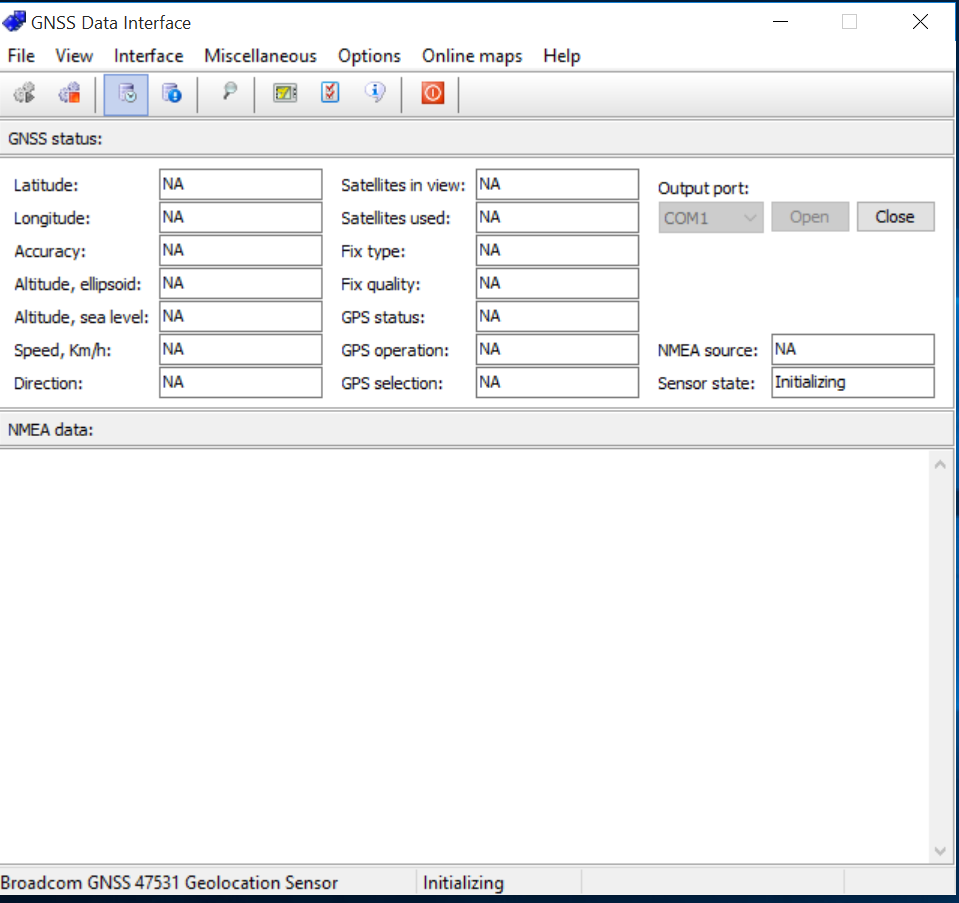The width and height of the screenshot is (959, 903).
Task: Click the GNSS Data Interface title icon
Action: (x=14, y=22)
